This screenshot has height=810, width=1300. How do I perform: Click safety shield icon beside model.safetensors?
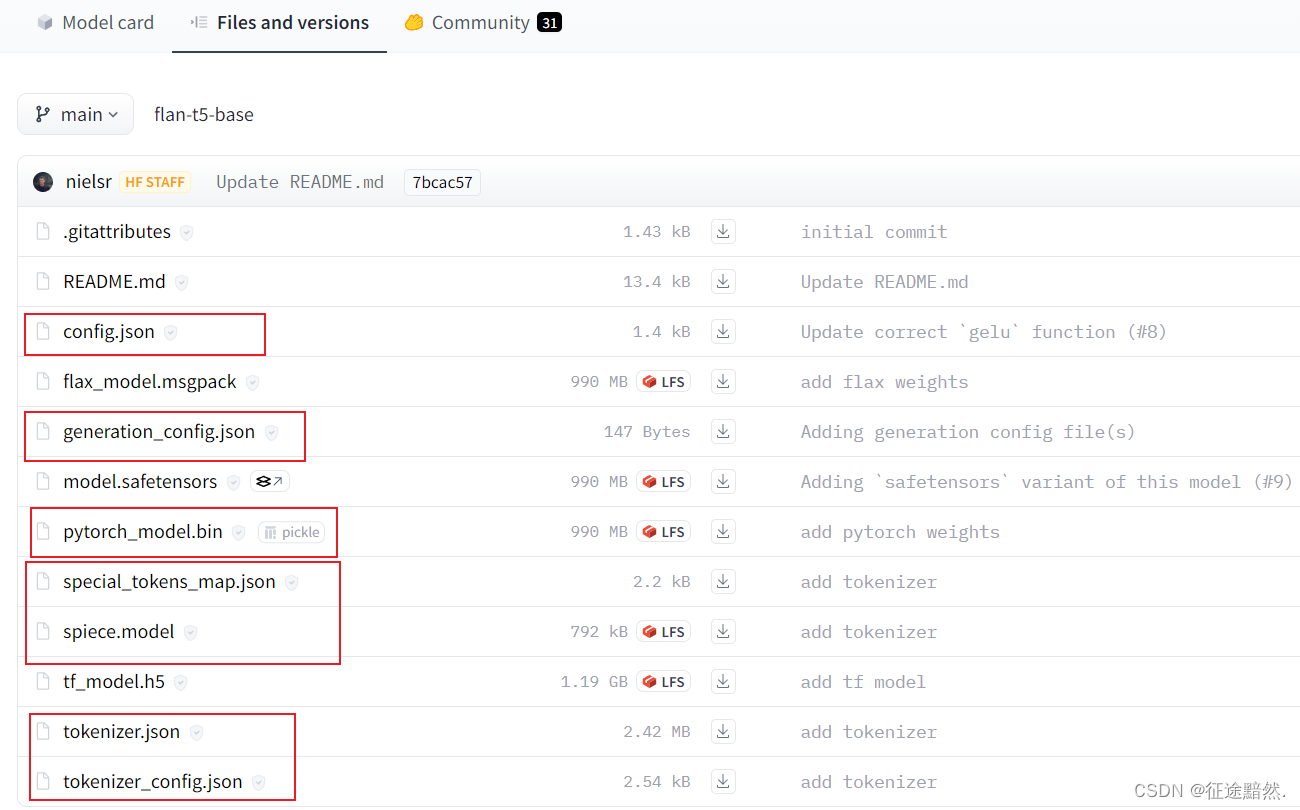(x=233, y=482)
